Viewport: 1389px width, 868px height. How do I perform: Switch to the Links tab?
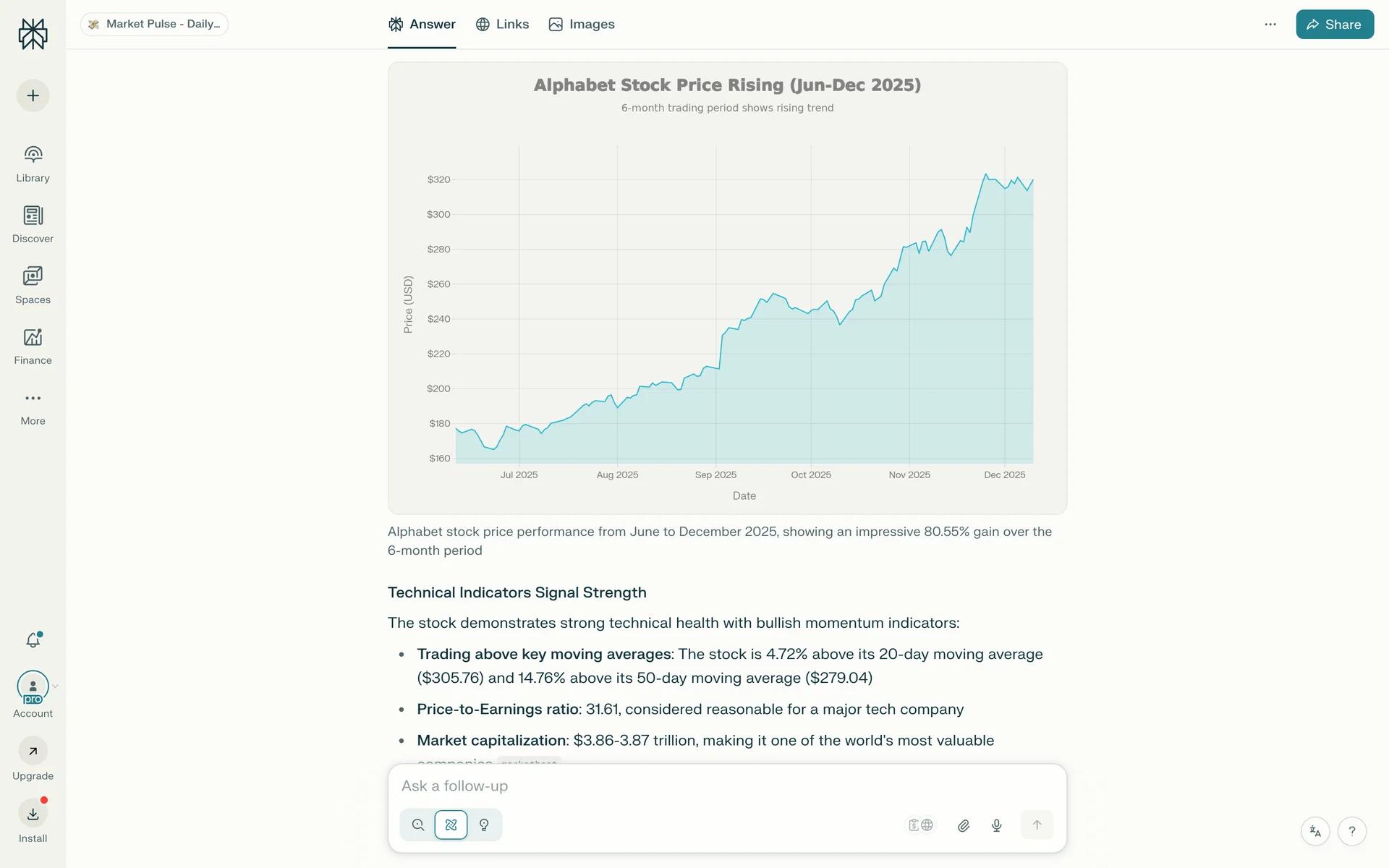pos(502,25)
